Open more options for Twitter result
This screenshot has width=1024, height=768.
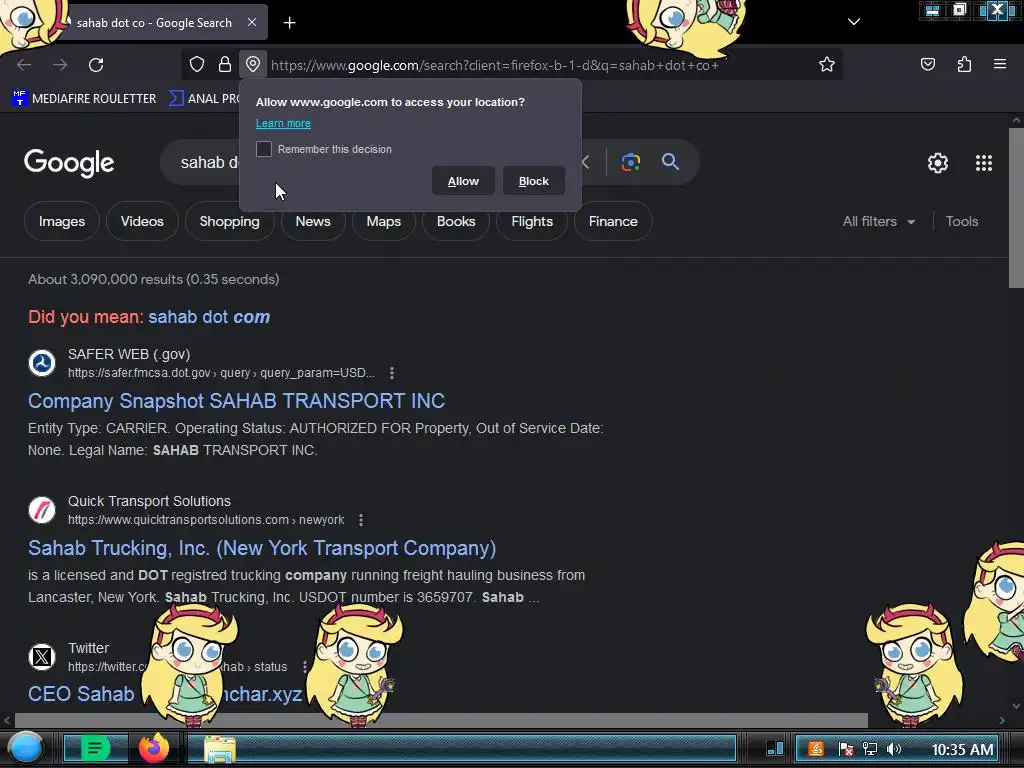coord(304,667)
